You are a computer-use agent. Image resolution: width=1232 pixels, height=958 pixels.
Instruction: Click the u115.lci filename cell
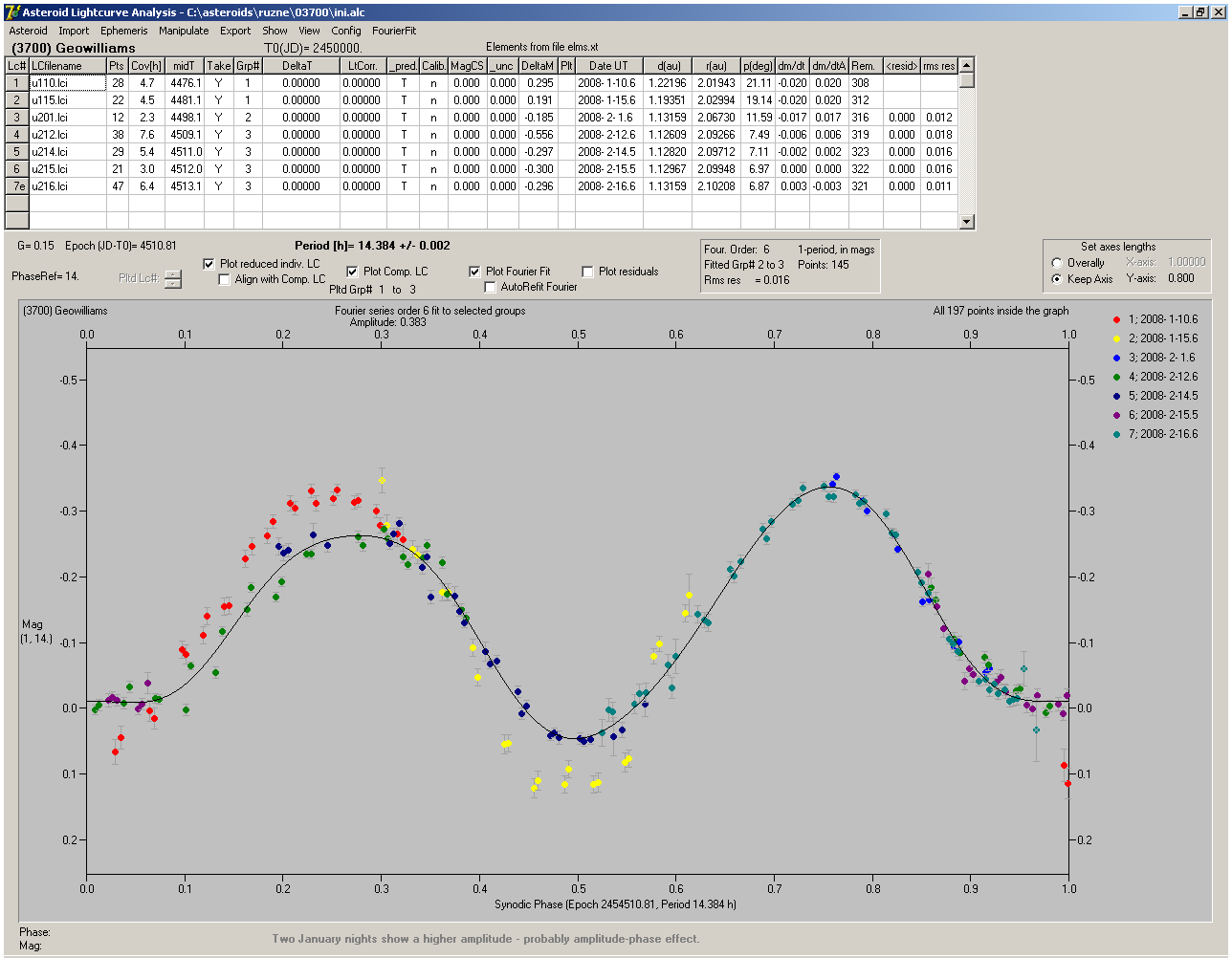[x=67, y=100]
